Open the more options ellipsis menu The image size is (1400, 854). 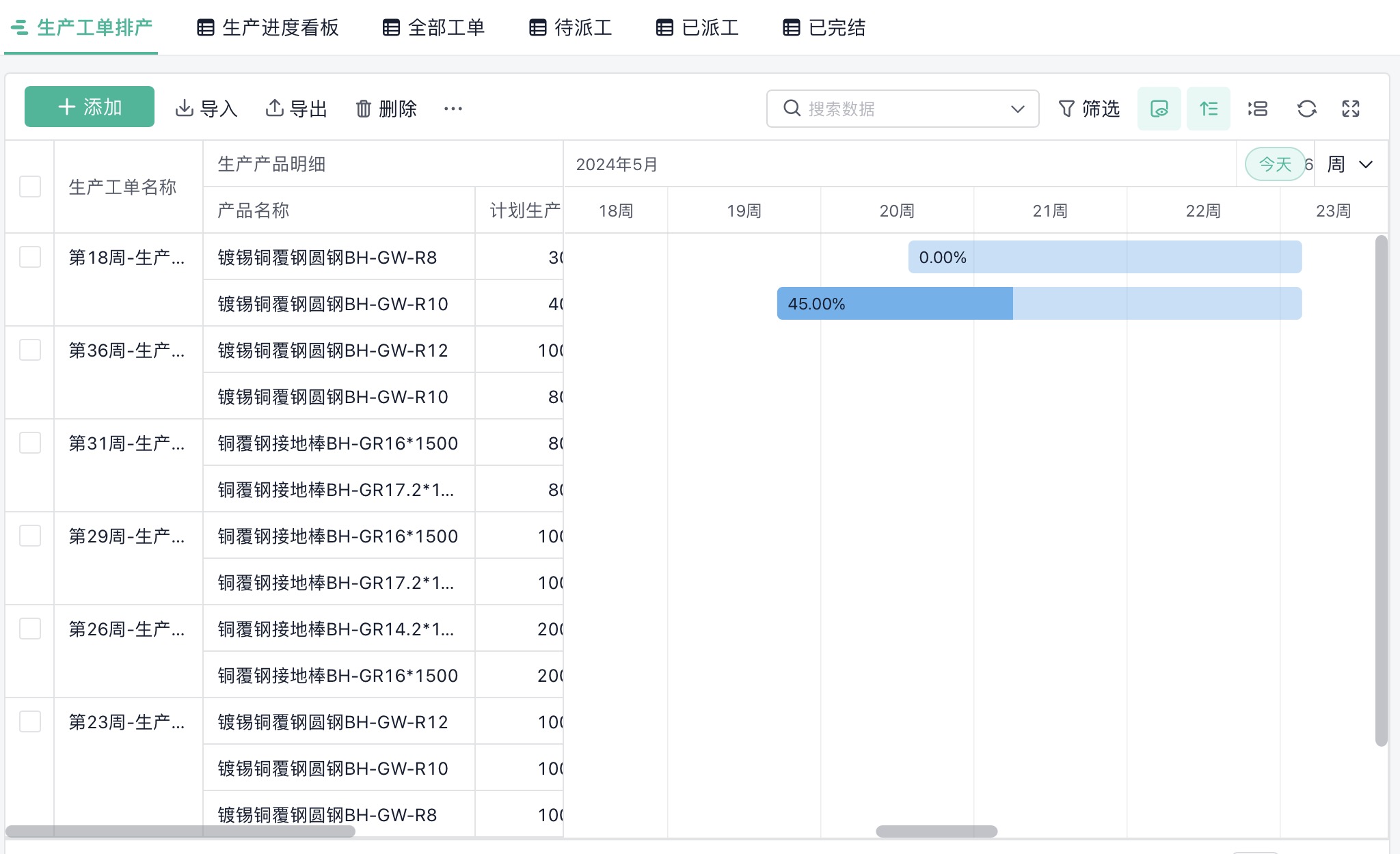pos(453,109)
